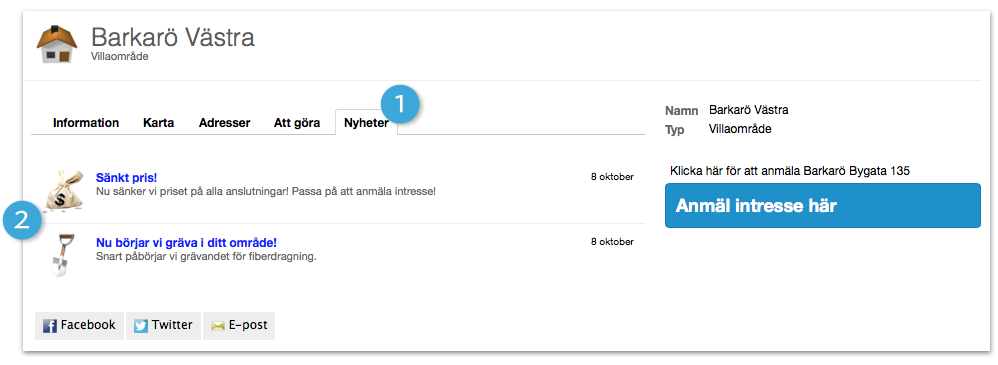Open the Information tab
998x365 pixels.
86,123
